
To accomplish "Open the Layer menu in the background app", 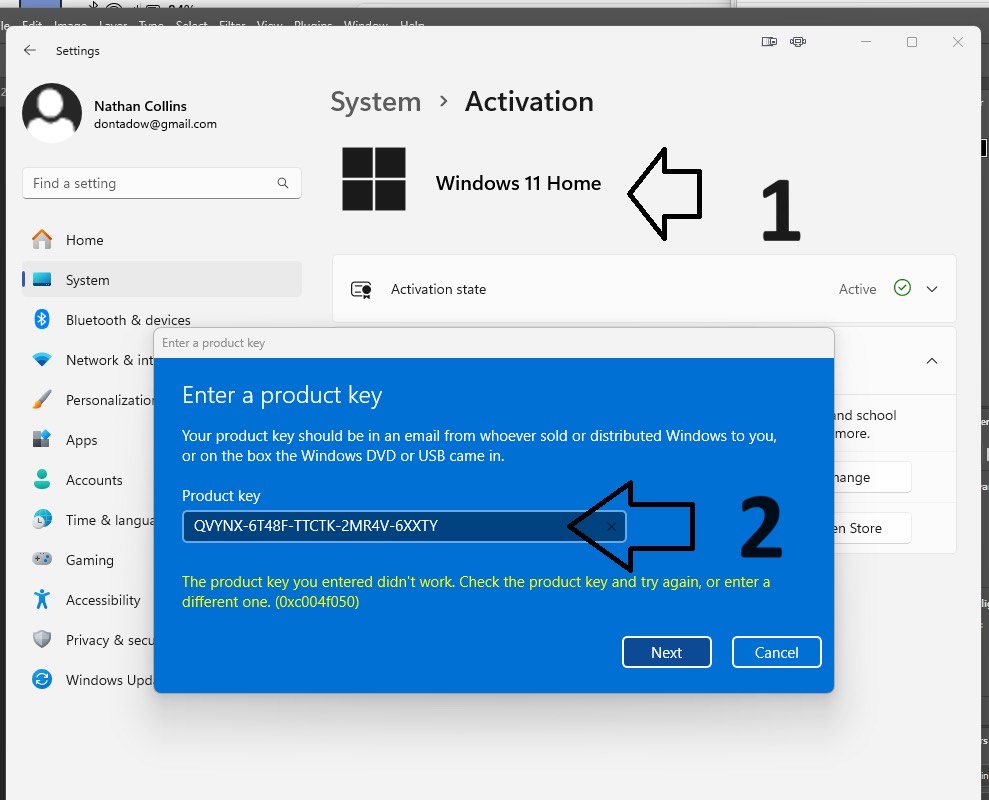I will point(114,25).
